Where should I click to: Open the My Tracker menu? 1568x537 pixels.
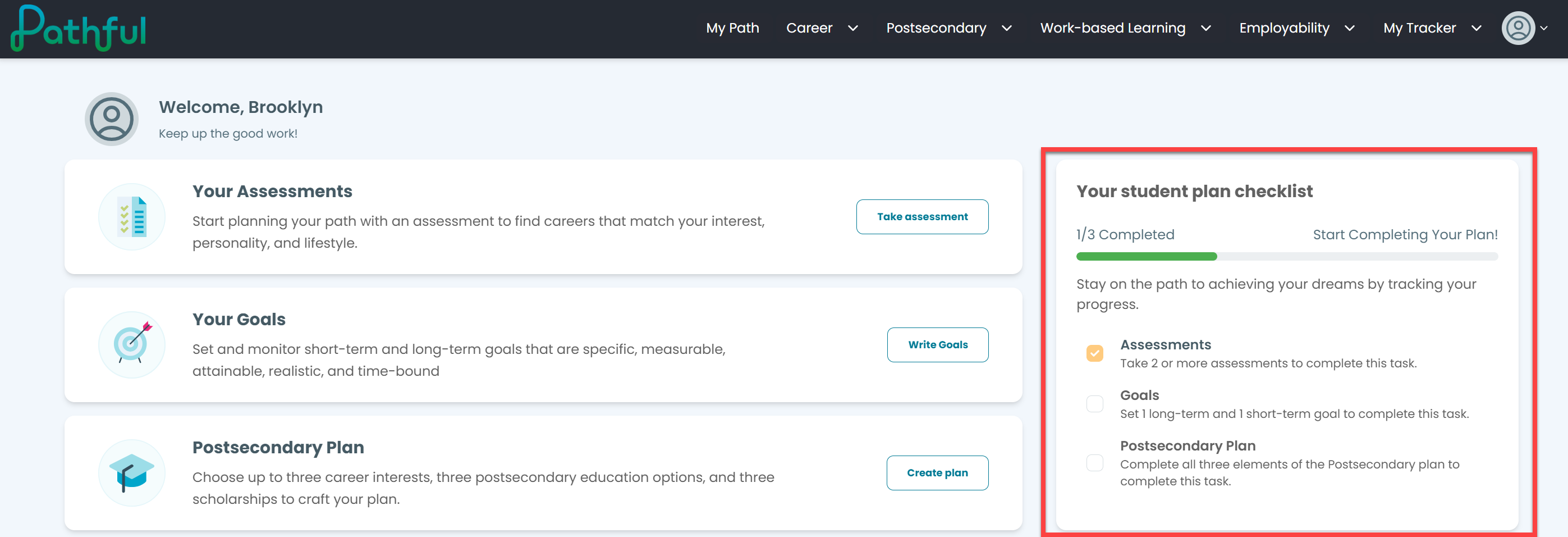[x=1419, y=28]
